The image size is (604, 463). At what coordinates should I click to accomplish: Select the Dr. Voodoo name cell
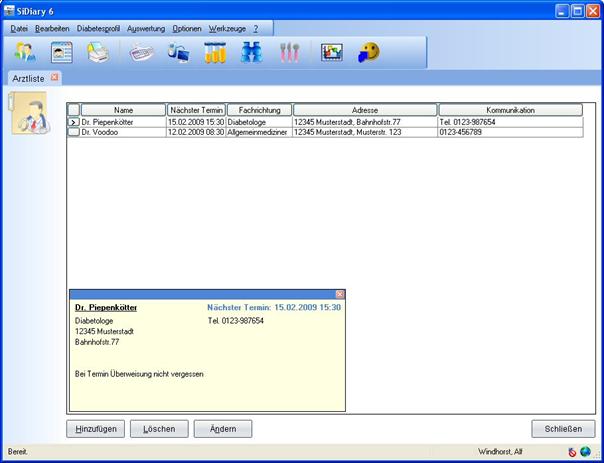point(123,132)
